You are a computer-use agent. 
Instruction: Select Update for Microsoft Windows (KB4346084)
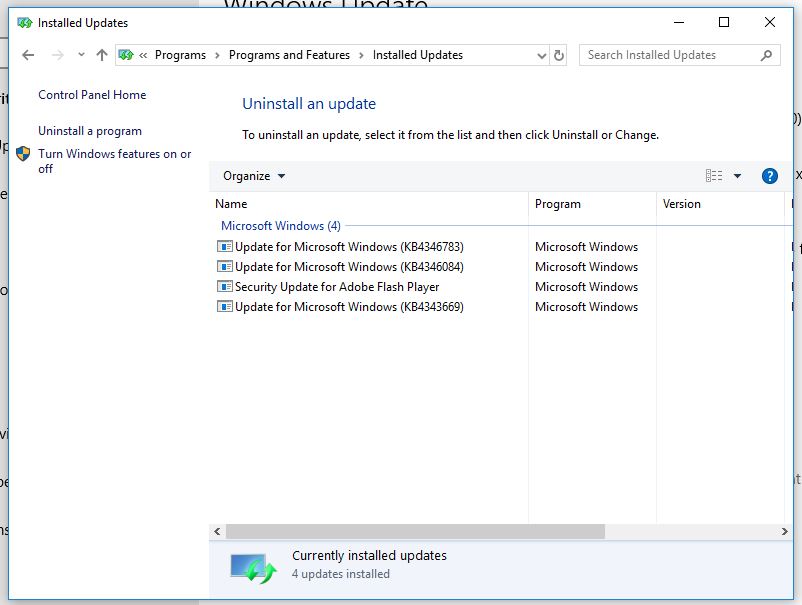point(349,266)
